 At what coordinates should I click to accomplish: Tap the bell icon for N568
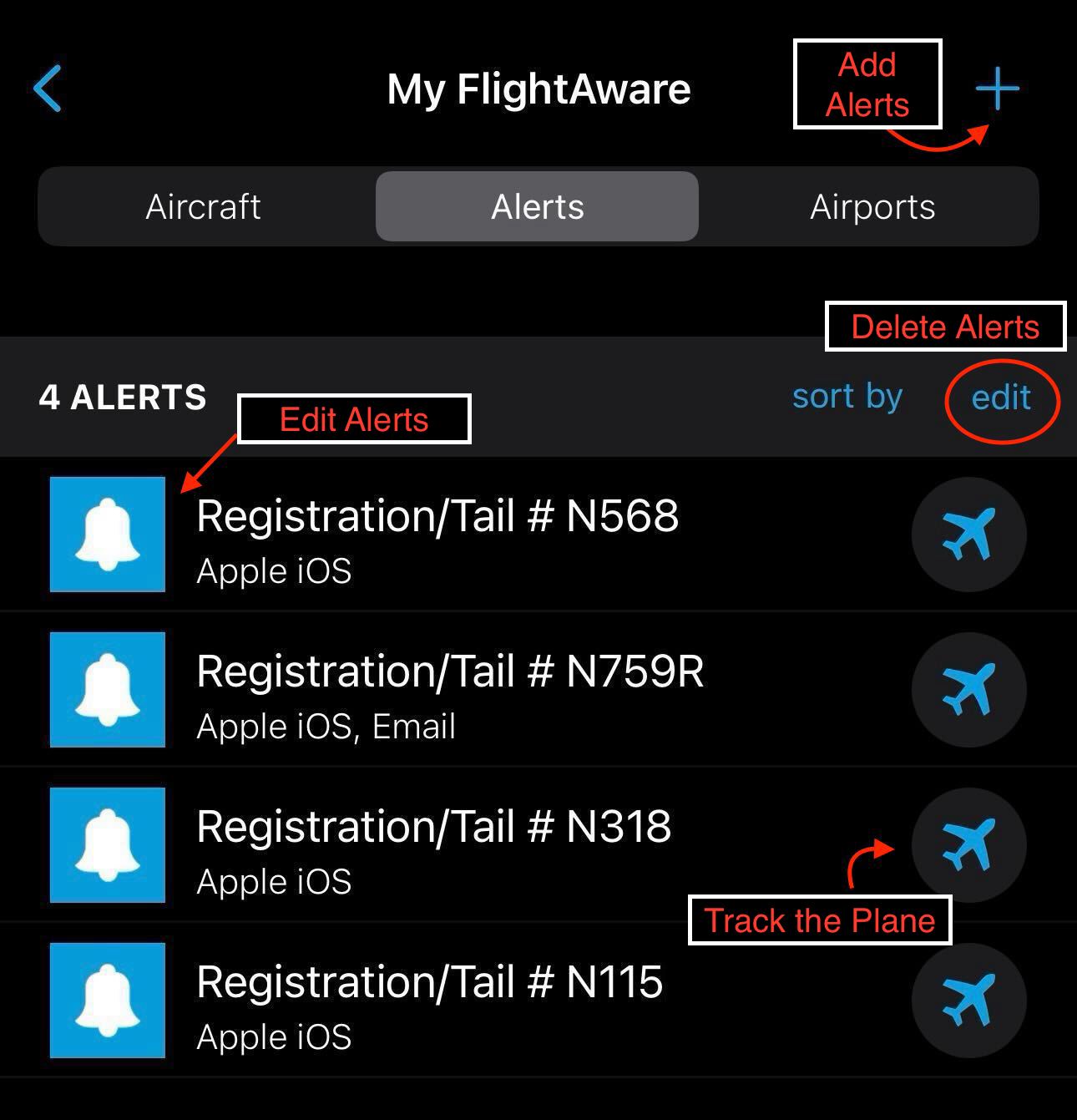click(x=108, y=535)
